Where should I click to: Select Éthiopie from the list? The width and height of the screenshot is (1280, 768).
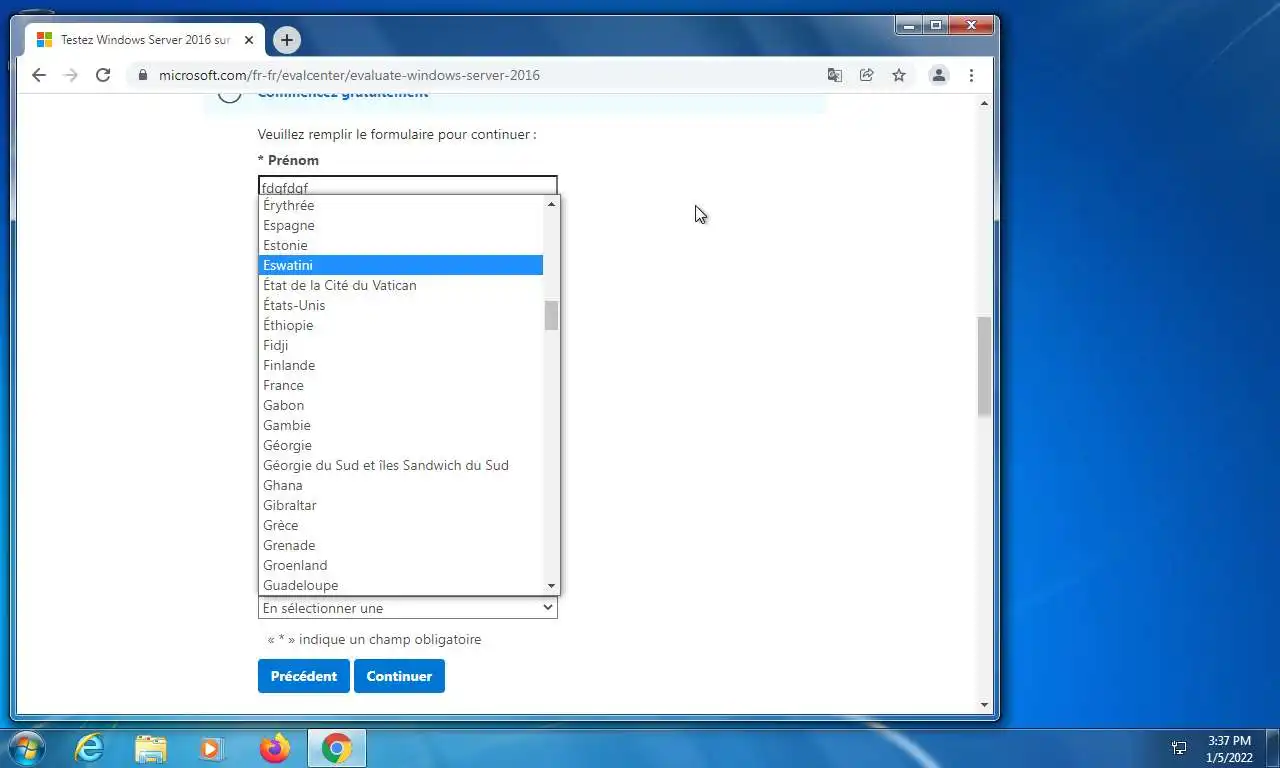tap(400, 325)
